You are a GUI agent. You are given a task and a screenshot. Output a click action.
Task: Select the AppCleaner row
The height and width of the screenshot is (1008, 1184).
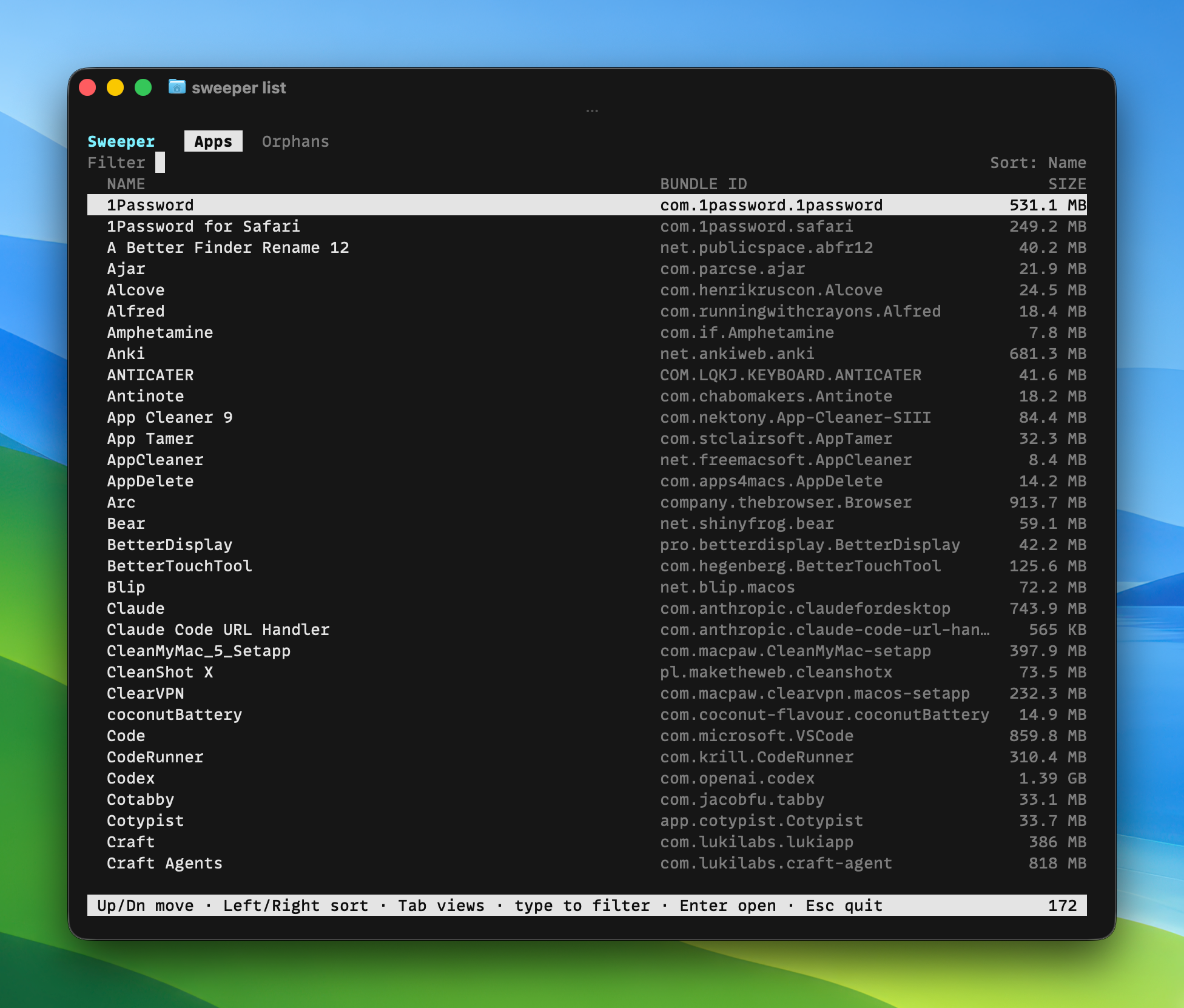coord(587,460)
